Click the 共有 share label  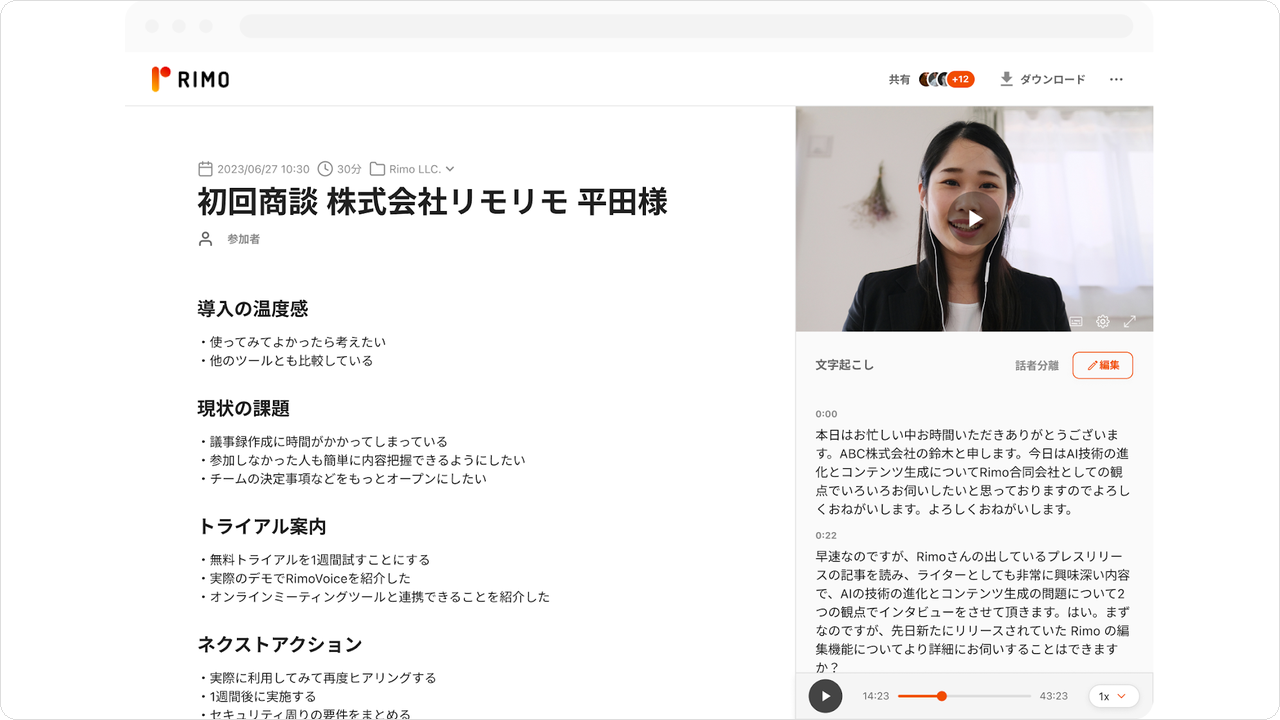[x=899, y=79]
